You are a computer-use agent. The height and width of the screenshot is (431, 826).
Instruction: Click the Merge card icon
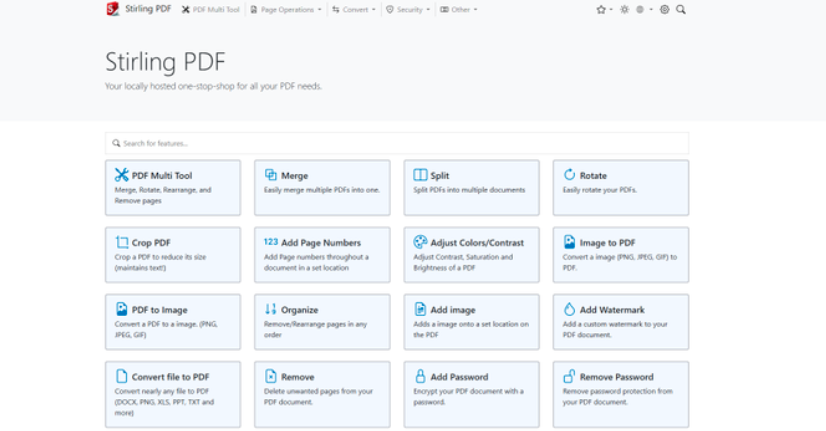[x=271, y=174]
